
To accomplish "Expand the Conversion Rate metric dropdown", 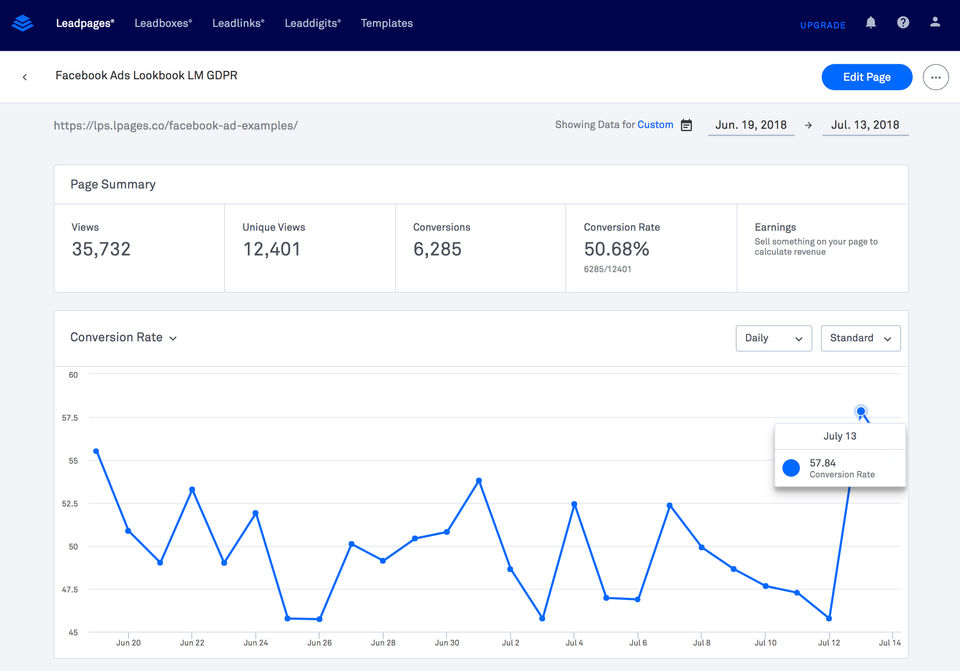I will 123,337.
